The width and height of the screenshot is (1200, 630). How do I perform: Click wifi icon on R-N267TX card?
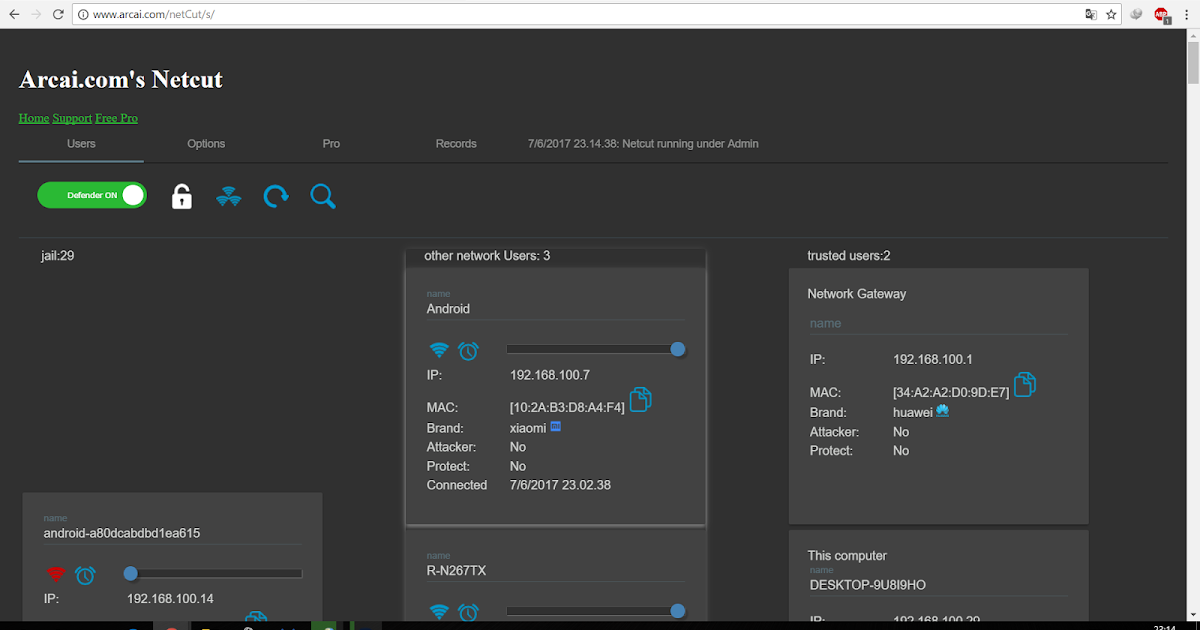point(438,611)
